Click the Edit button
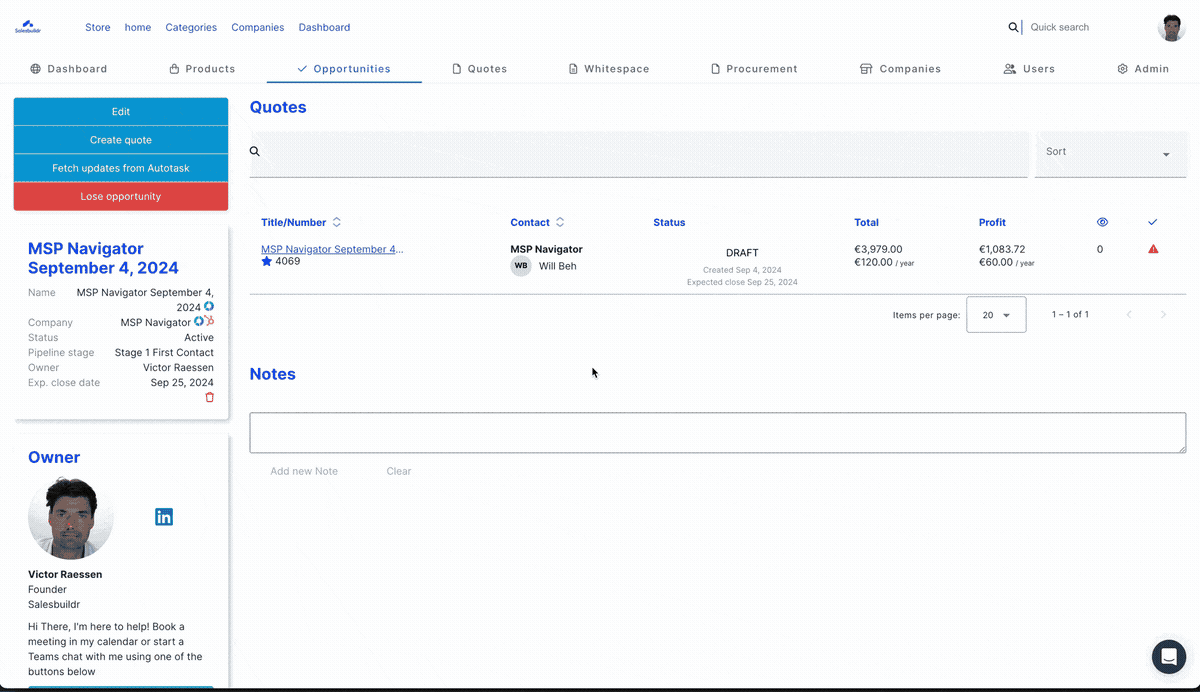 pos(121,112)
